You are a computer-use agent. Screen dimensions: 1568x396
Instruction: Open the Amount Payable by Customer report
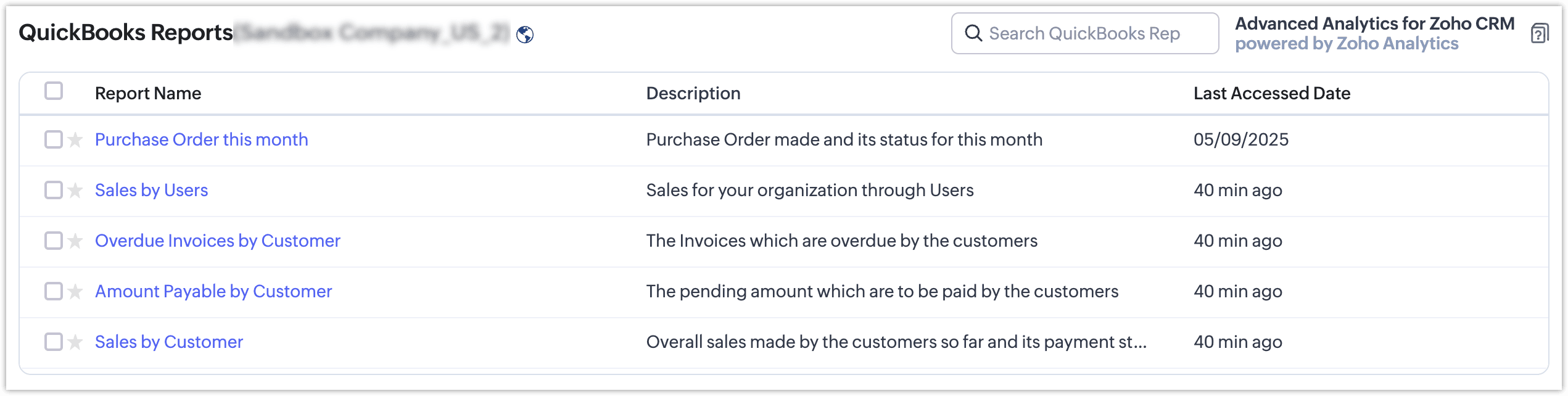213,291
